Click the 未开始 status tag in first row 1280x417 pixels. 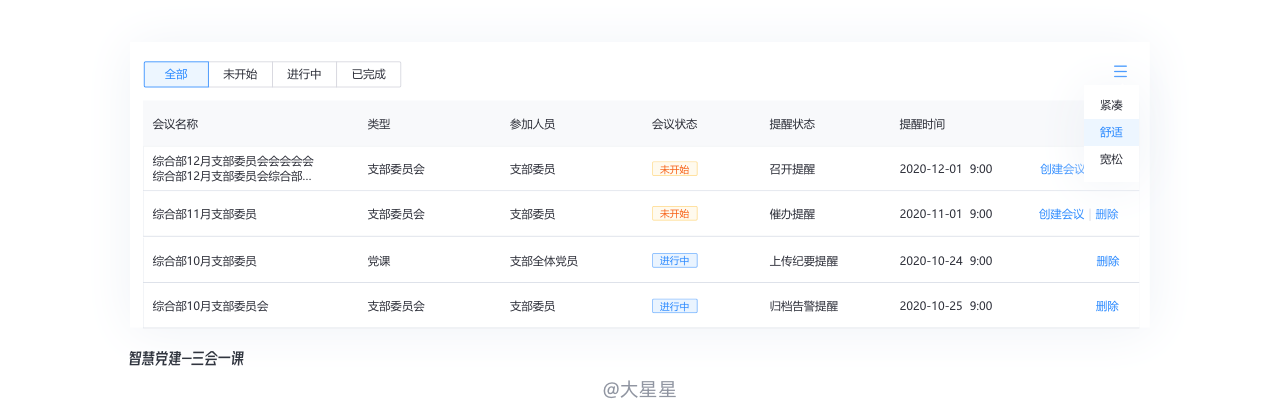(674, 169)
